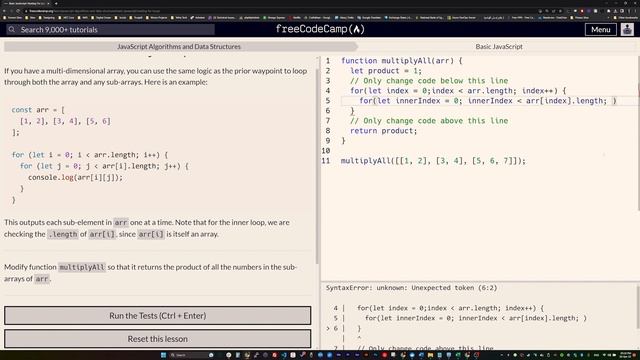The width and height of the screenshot is (640, 360).
Task: Click 'return product;' line in editor
Action: tap(384, 131)
